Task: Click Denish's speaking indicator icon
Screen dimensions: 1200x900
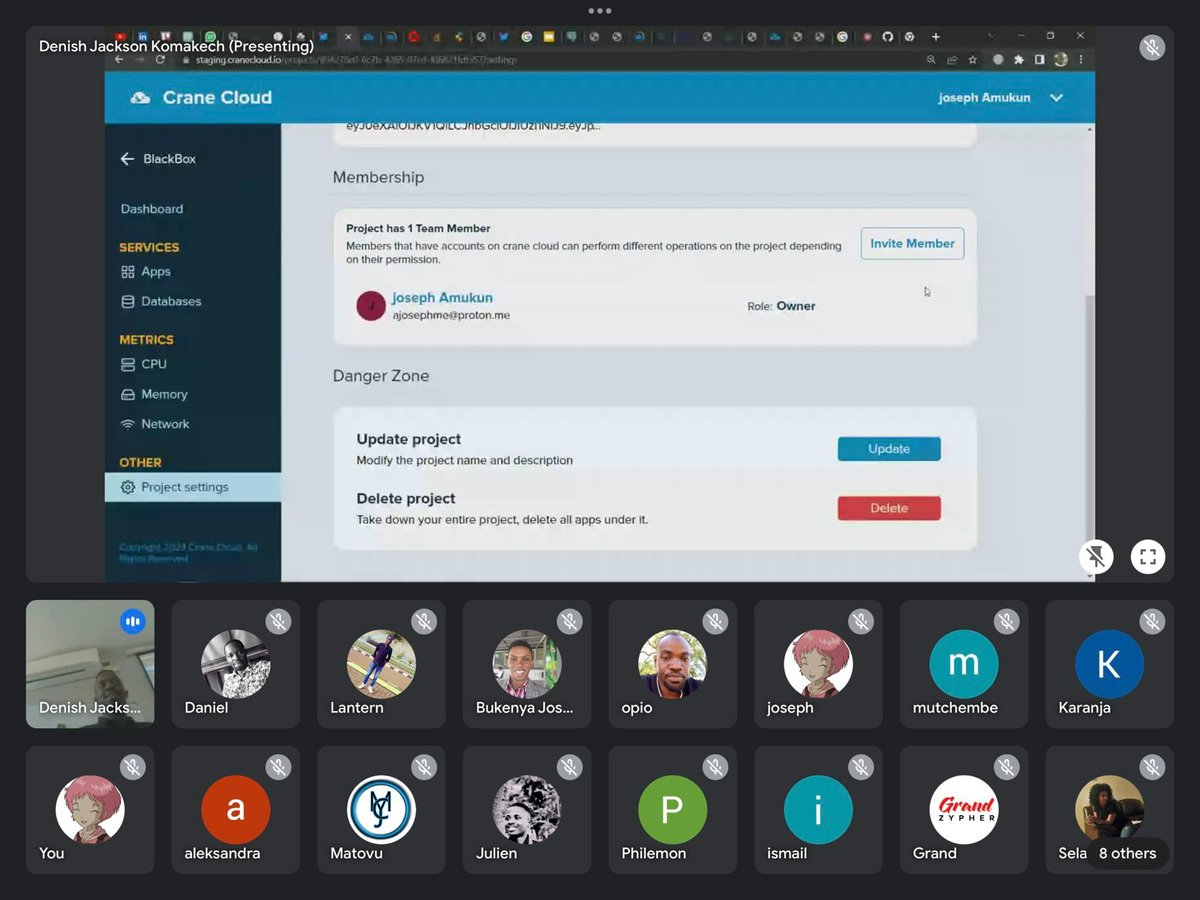Action: [132, 622]
